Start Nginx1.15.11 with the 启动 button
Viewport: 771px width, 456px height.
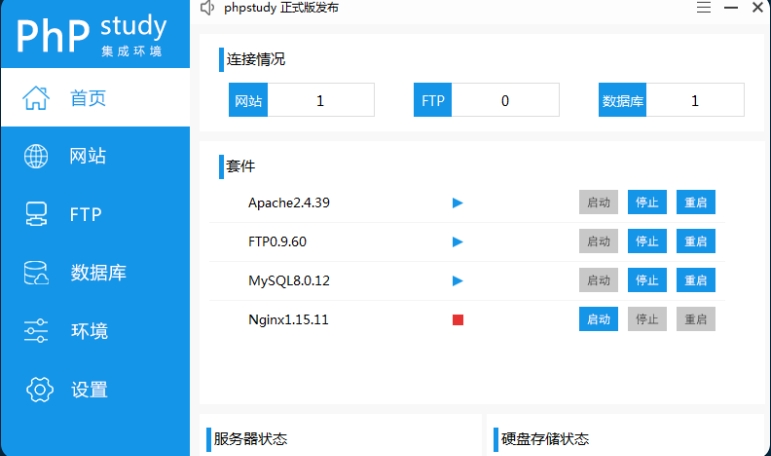[598, 319]
